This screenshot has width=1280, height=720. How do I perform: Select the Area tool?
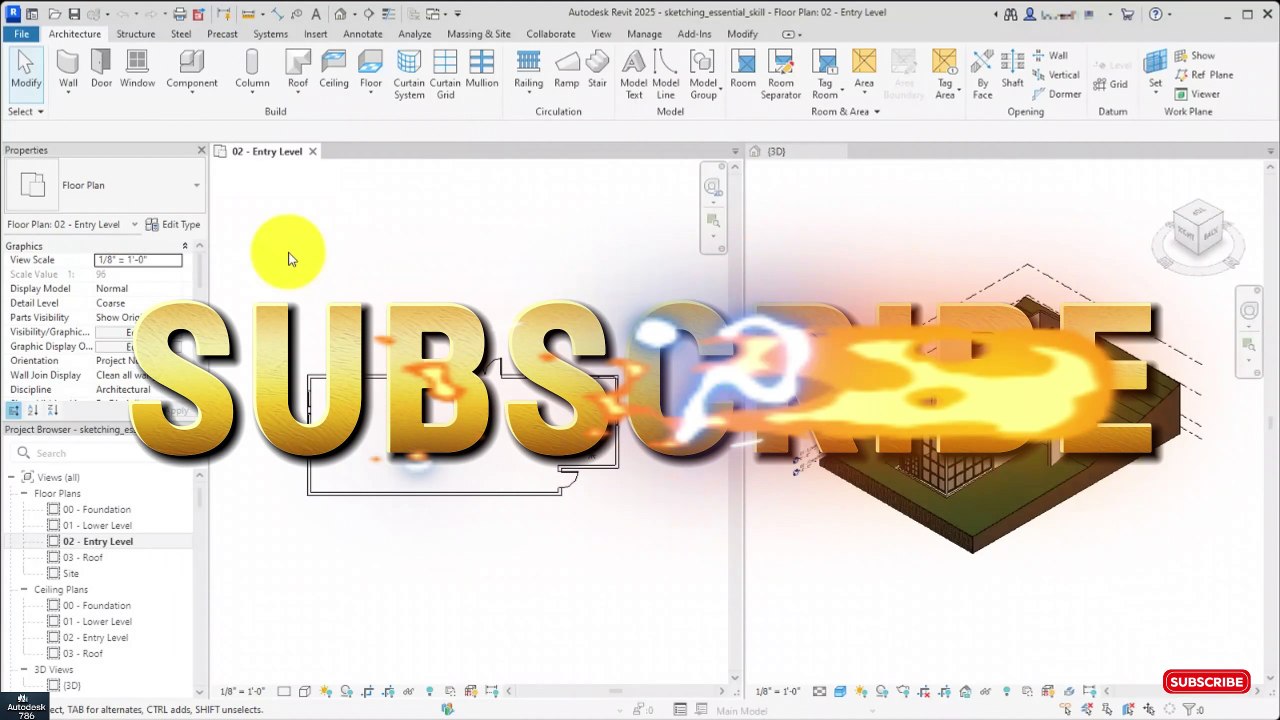pyautogui.click(x=864, y=70)
